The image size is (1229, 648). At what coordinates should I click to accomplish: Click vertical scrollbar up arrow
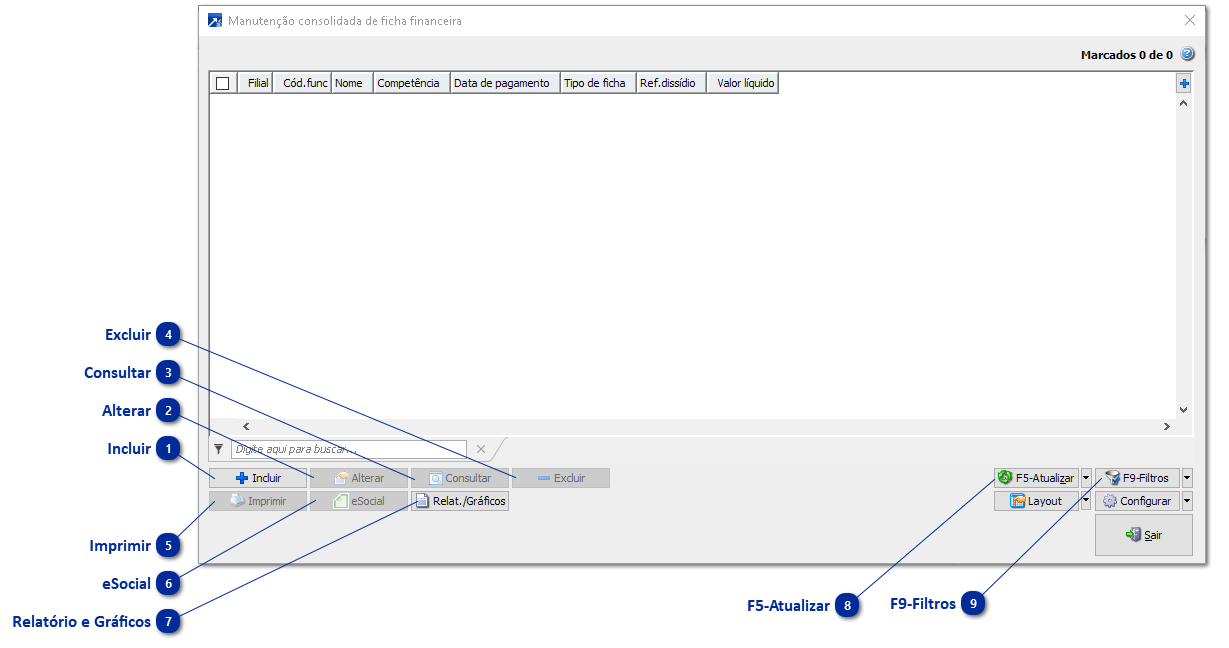(x=1184, y=103)
